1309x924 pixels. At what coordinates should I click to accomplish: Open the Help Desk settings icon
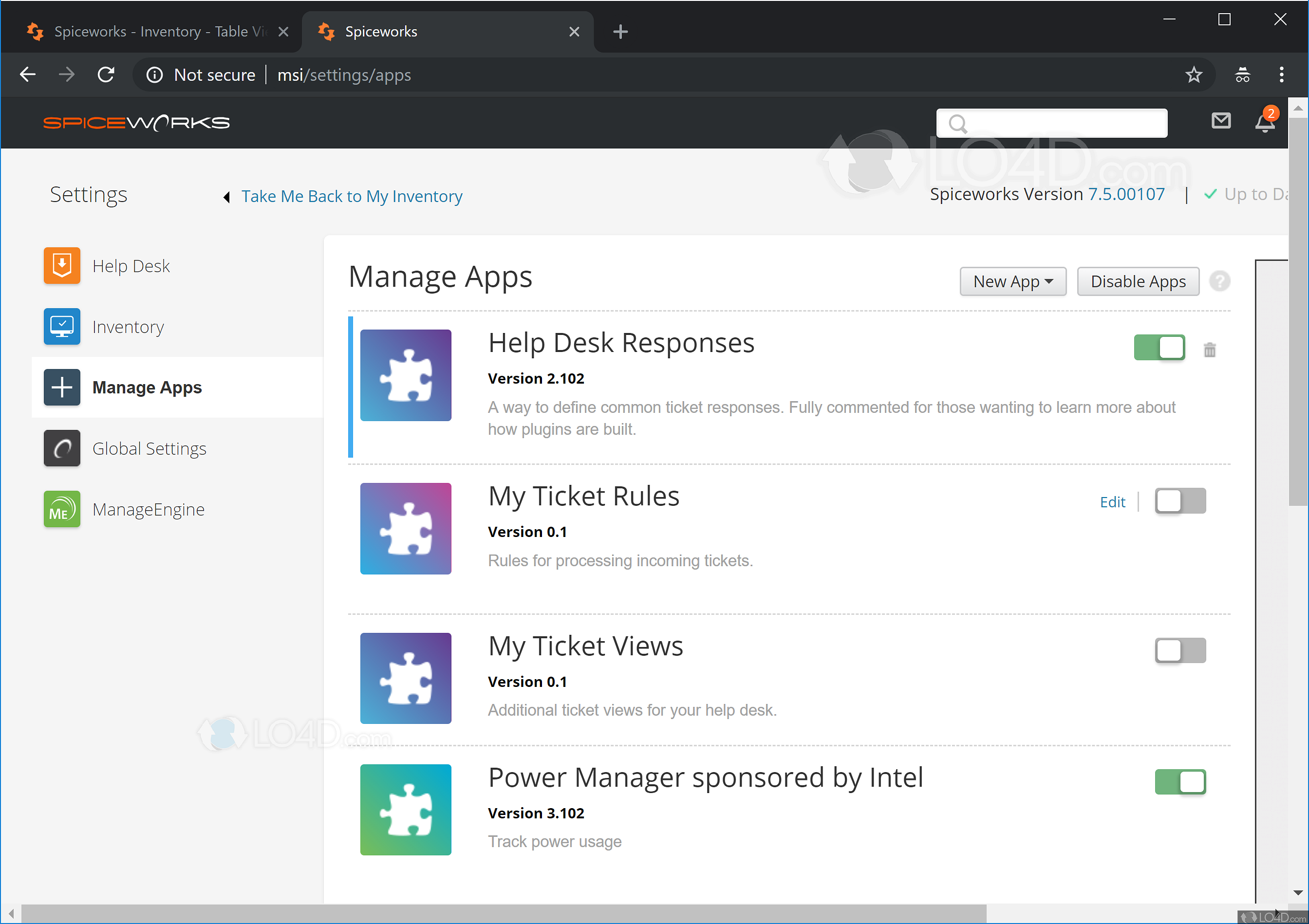[x=61, y=266]
